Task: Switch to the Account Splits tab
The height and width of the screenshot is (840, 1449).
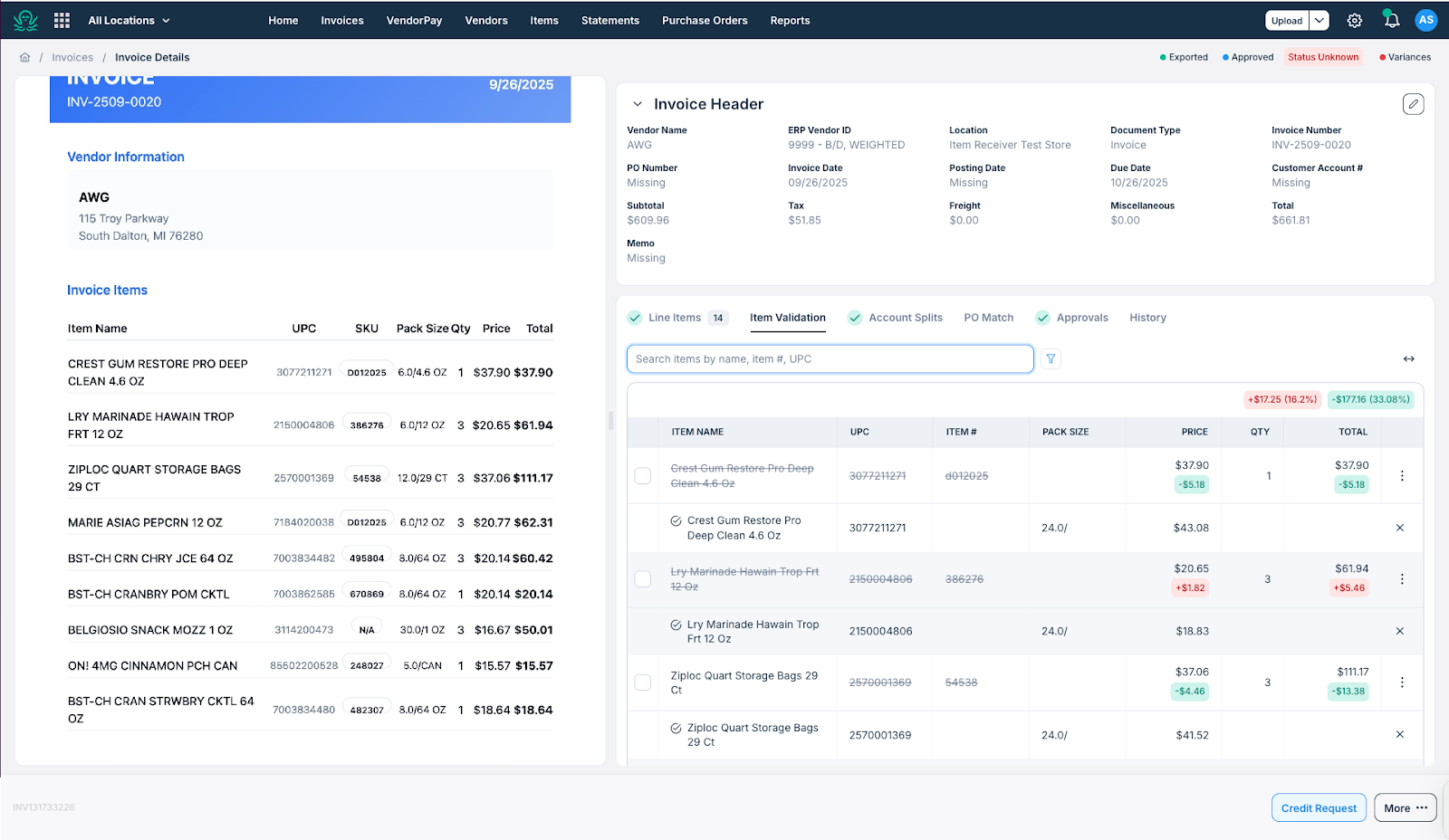Action: 895,318
